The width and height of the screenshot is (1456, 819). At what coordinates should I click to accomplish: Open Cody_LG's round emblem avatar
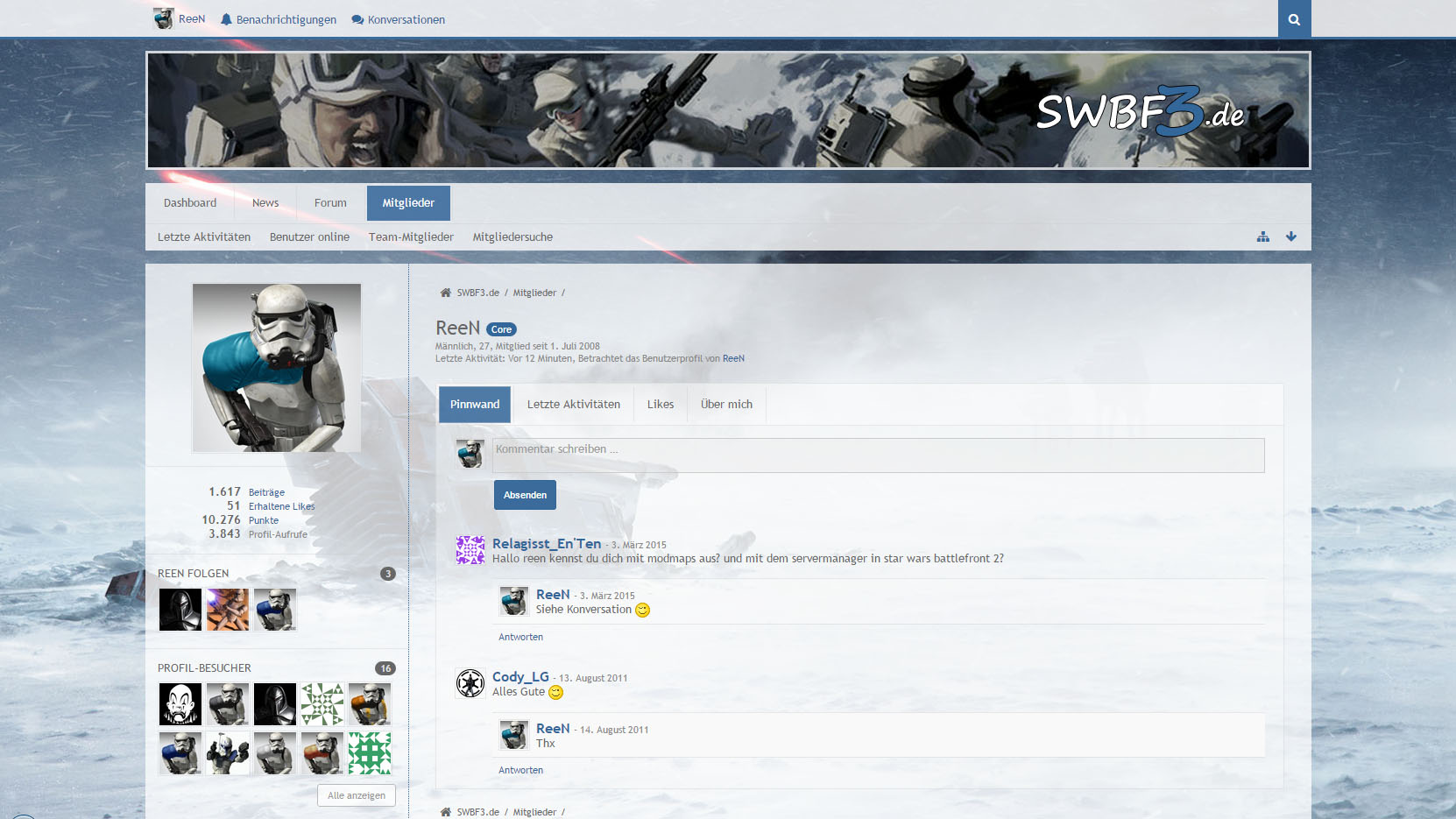[470, 683]
